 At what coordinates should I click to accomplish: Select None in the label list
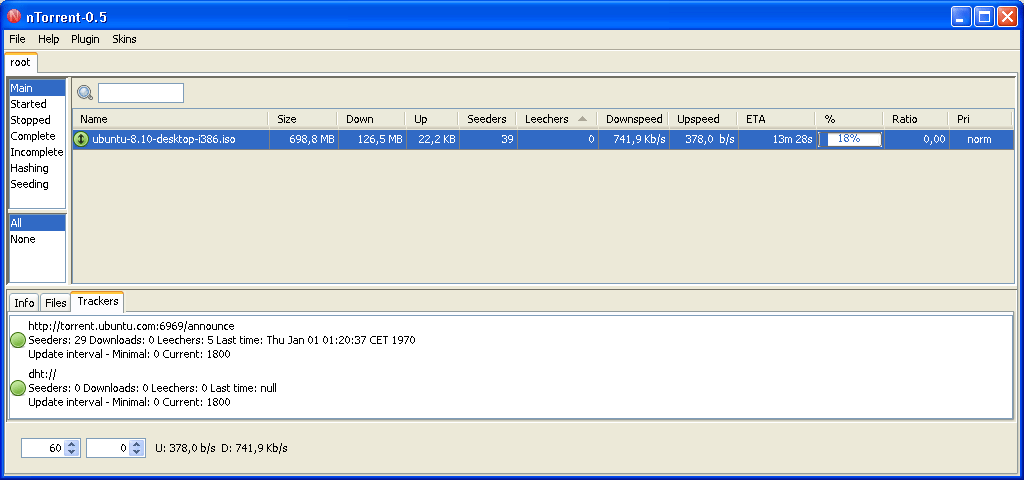coord(37,239)
